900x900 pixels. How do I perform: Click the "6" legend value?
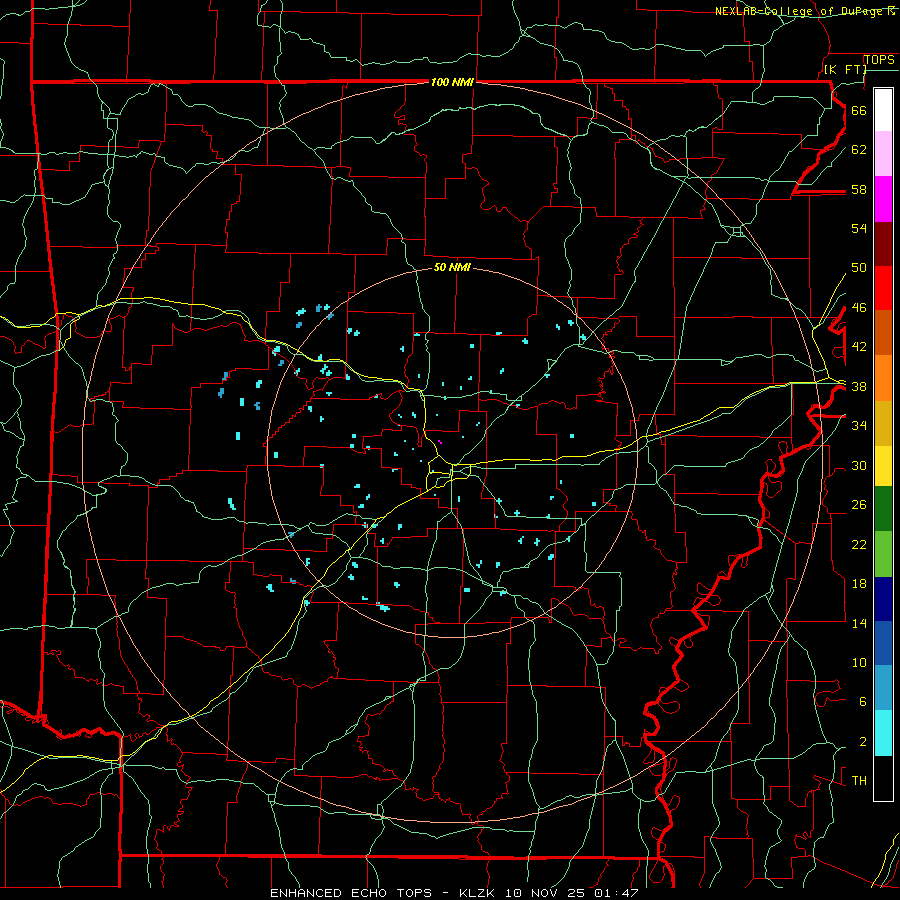click(x=862, y=702)
